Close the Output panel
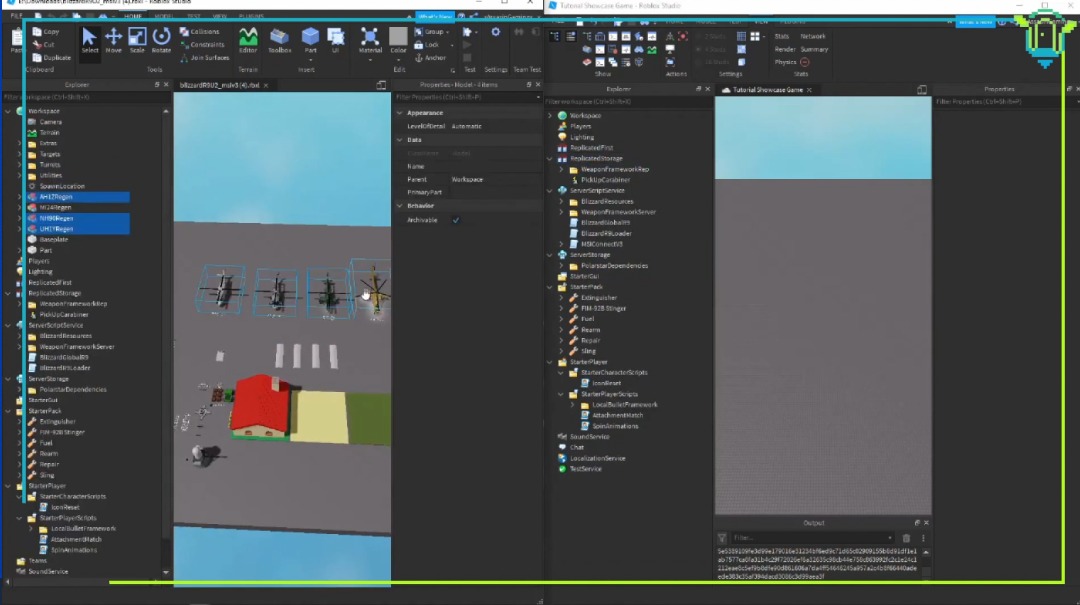This screenshot has width=1080, height=605. (x=926, y=523)
